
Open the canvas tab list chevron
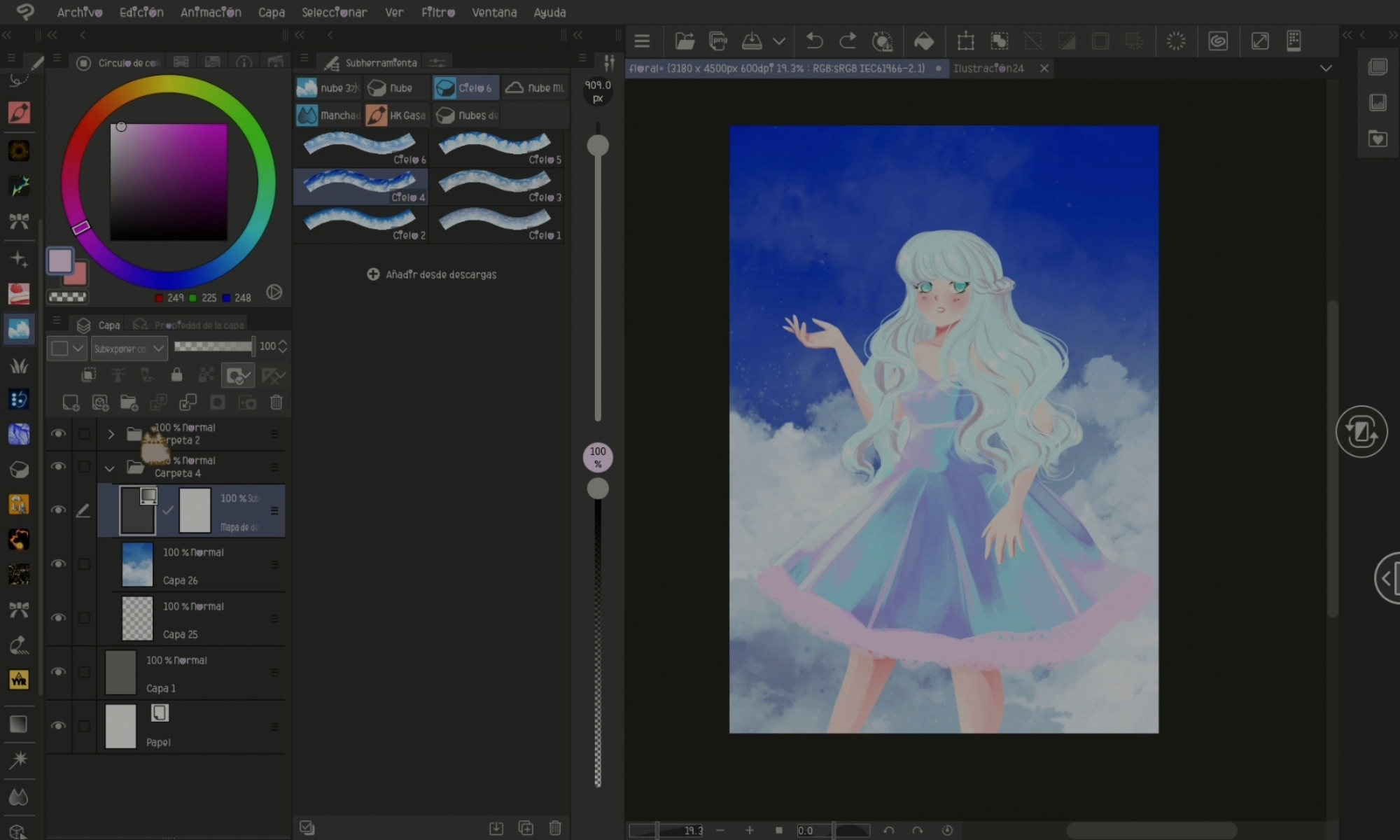pyautogui.click(x=1326, y=68)
